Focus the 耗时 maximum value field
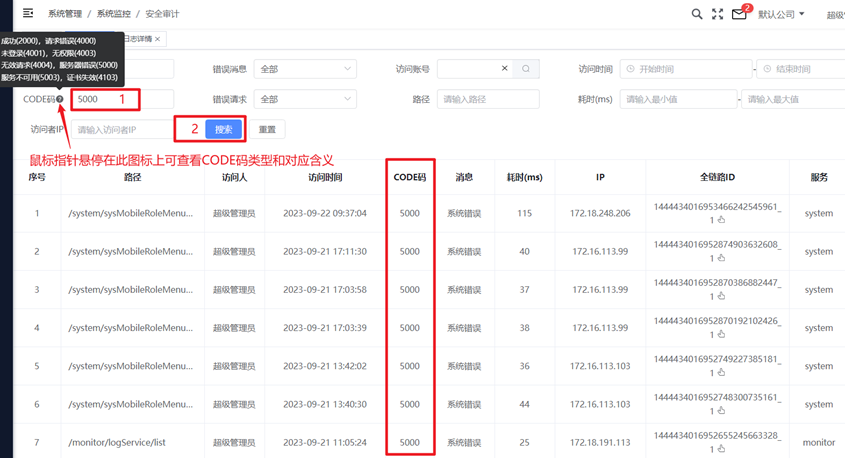Screen dimensions: 845x458 pos(793,99)
